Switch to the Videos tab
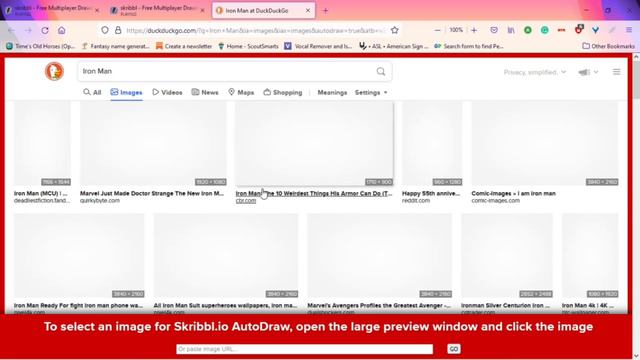 point(167,93)
